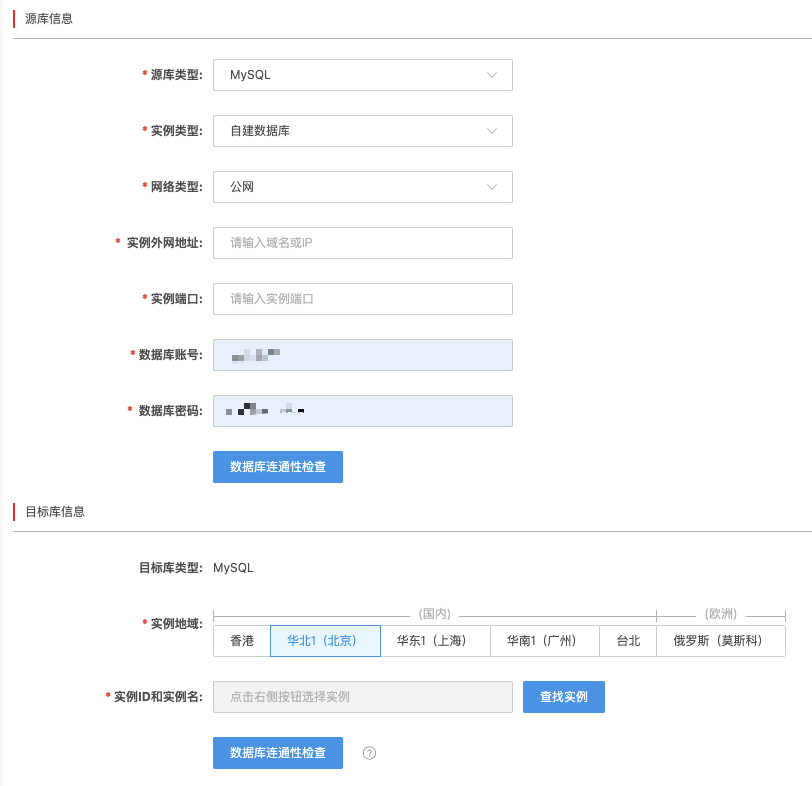Run 数据库连通性检查 under 目标库信息
The image size is (812, 786).
[277, 753]
